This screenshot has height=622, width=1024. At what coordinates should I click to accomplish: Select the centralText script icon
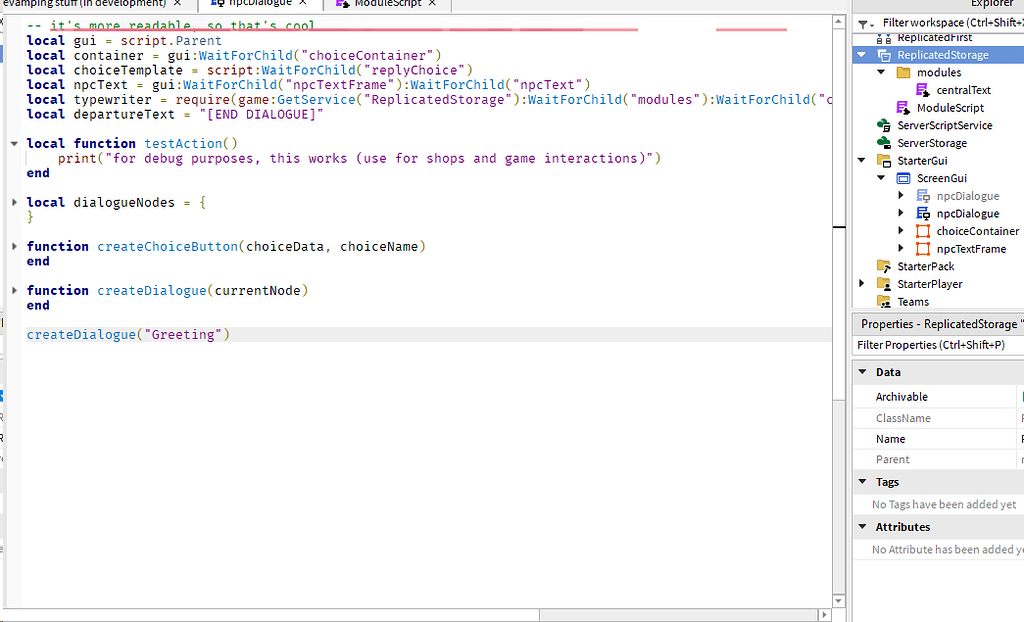pyautogui.click(x=922, y=88)
